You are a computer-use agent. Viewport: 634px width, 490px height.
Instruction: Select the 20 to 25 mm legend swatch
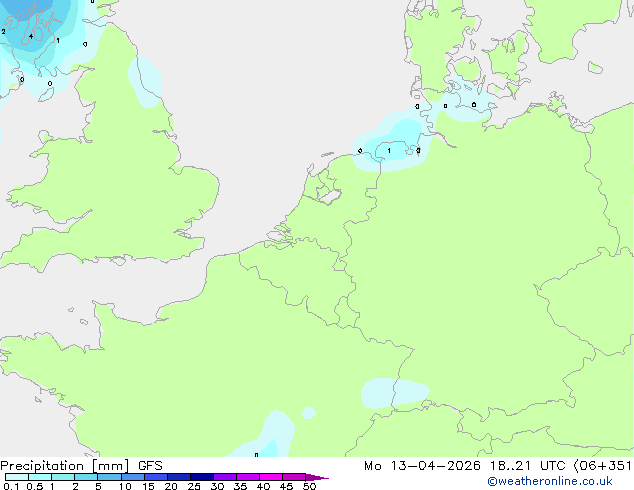tap(179, 477)
